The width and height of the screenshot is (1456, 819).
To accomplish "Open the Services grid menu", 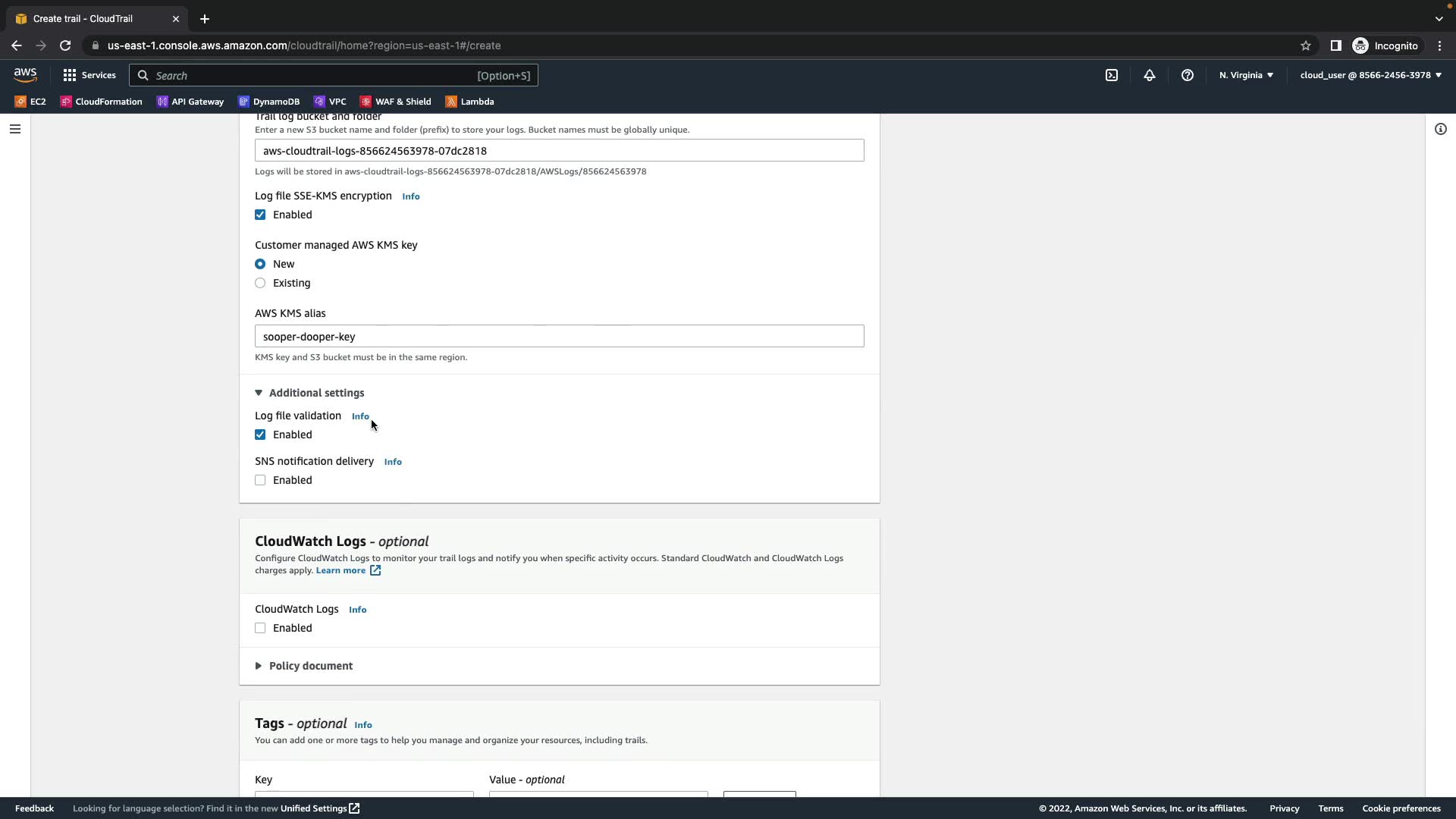I will (x=89, y=75).
